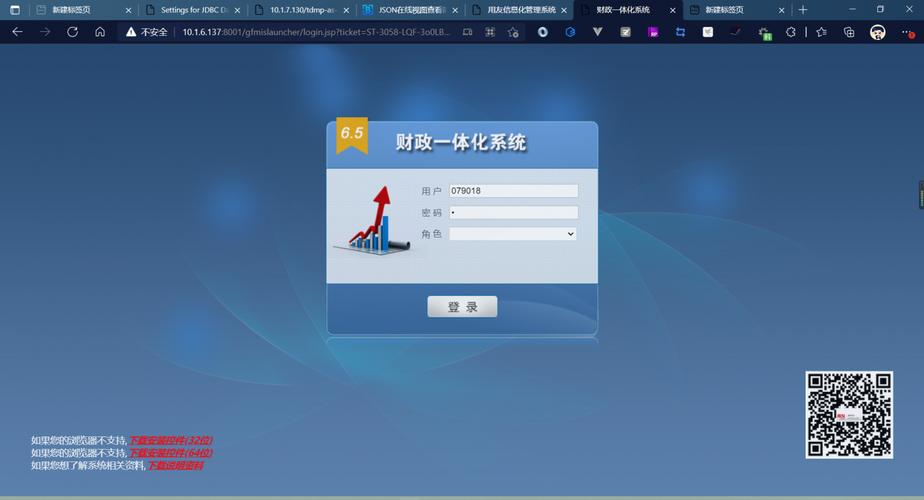Click the 登录 login button
The image size is (924, 500).
point(462,307)
